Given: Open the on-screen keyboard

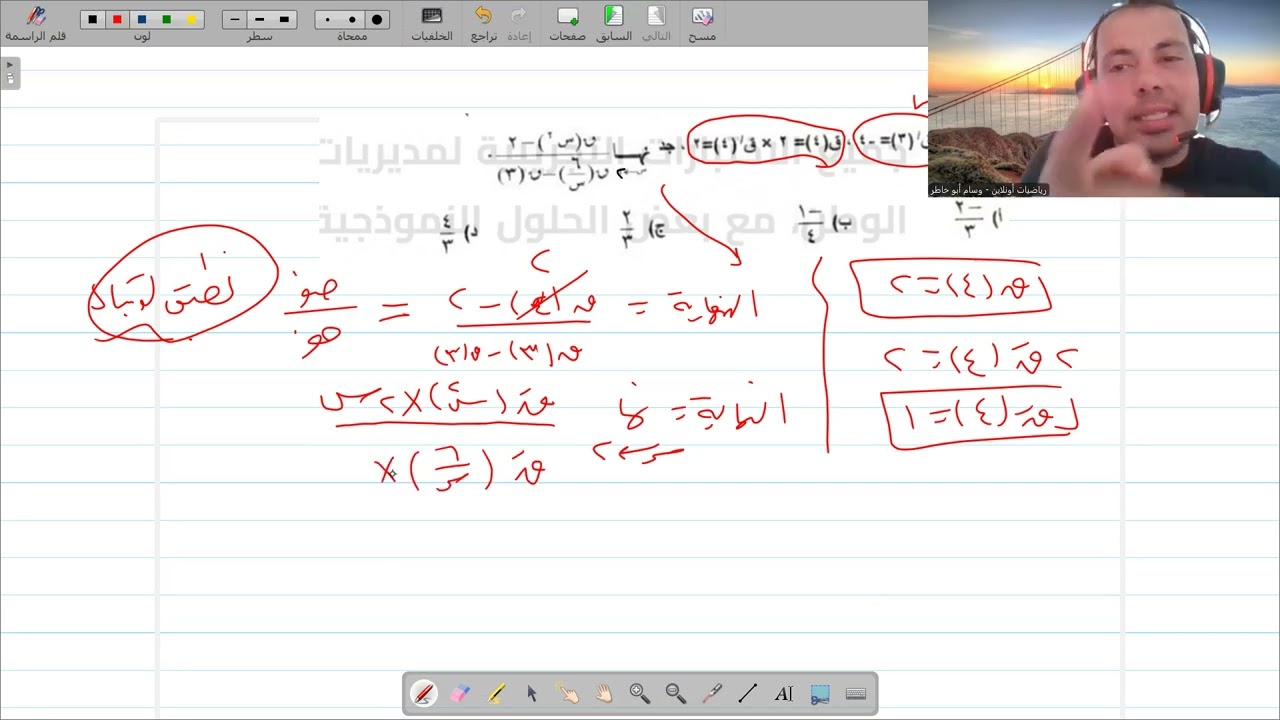Looking at the screenshot, I should [x=855, y=693].
